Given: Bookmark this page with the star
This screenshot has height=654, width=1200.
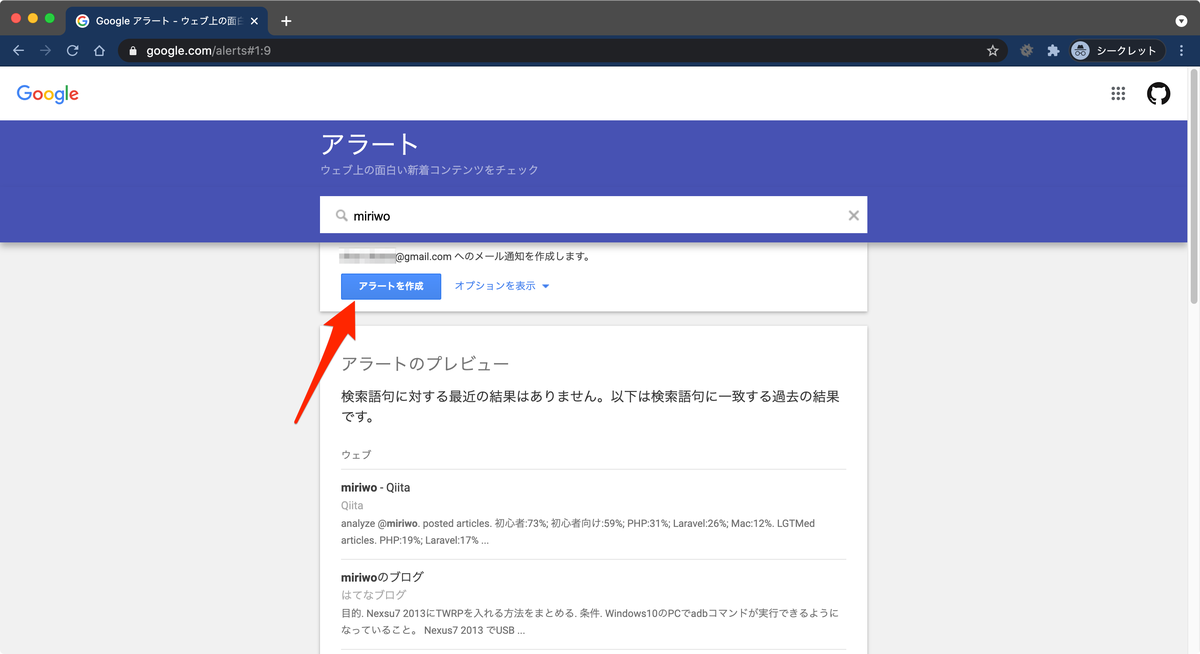Looking at the screenshot, I should click(x=993, y=50).
